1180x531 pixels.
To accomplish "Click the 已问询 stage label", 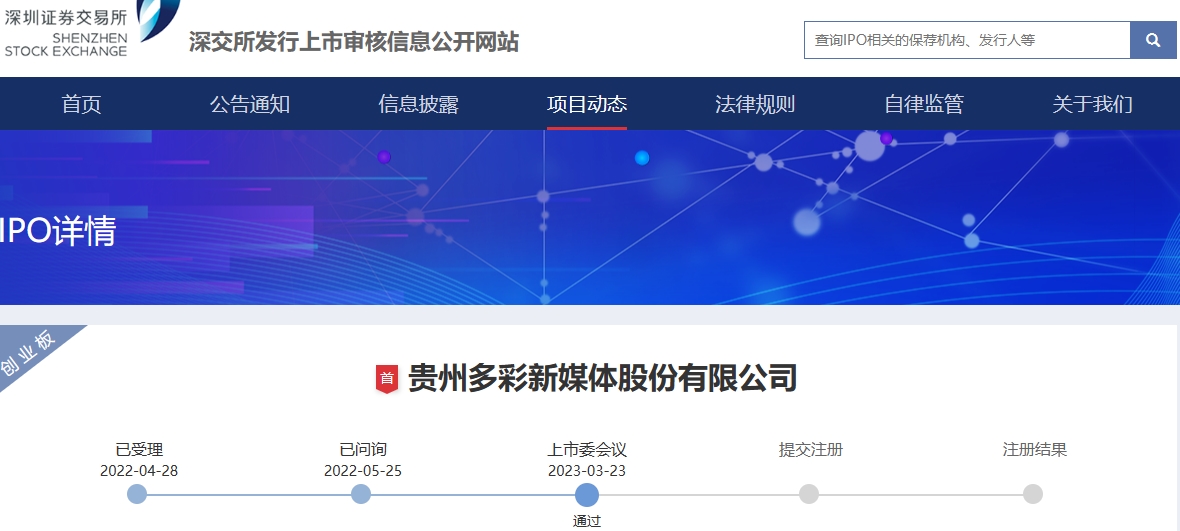I will 363,450.
